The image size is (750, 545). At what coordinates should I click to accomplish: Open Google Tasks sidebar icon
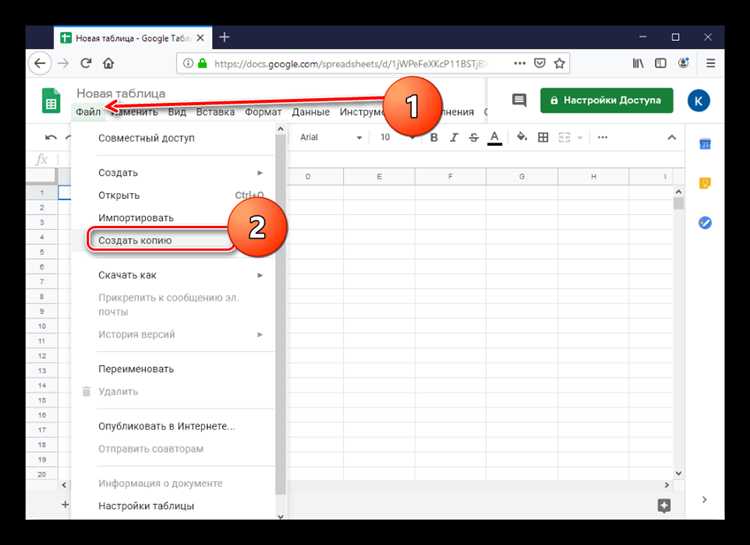coord(705,222)
